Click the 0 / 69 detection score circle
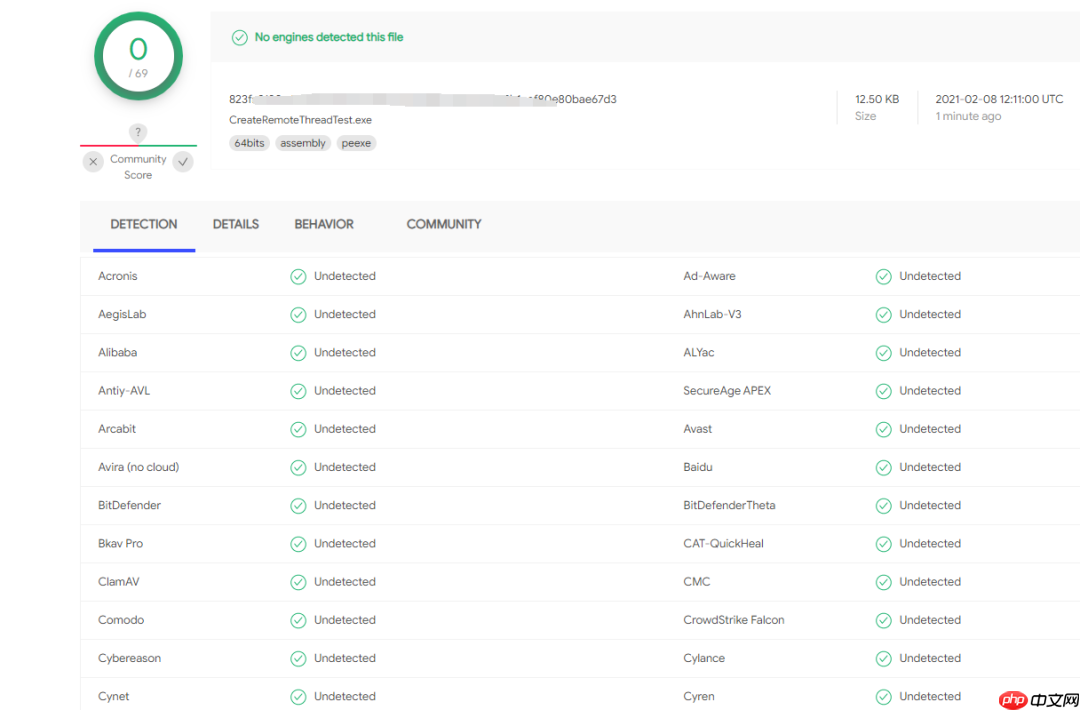The width and height of the screenshot is (1080, 710). point(138,56)
